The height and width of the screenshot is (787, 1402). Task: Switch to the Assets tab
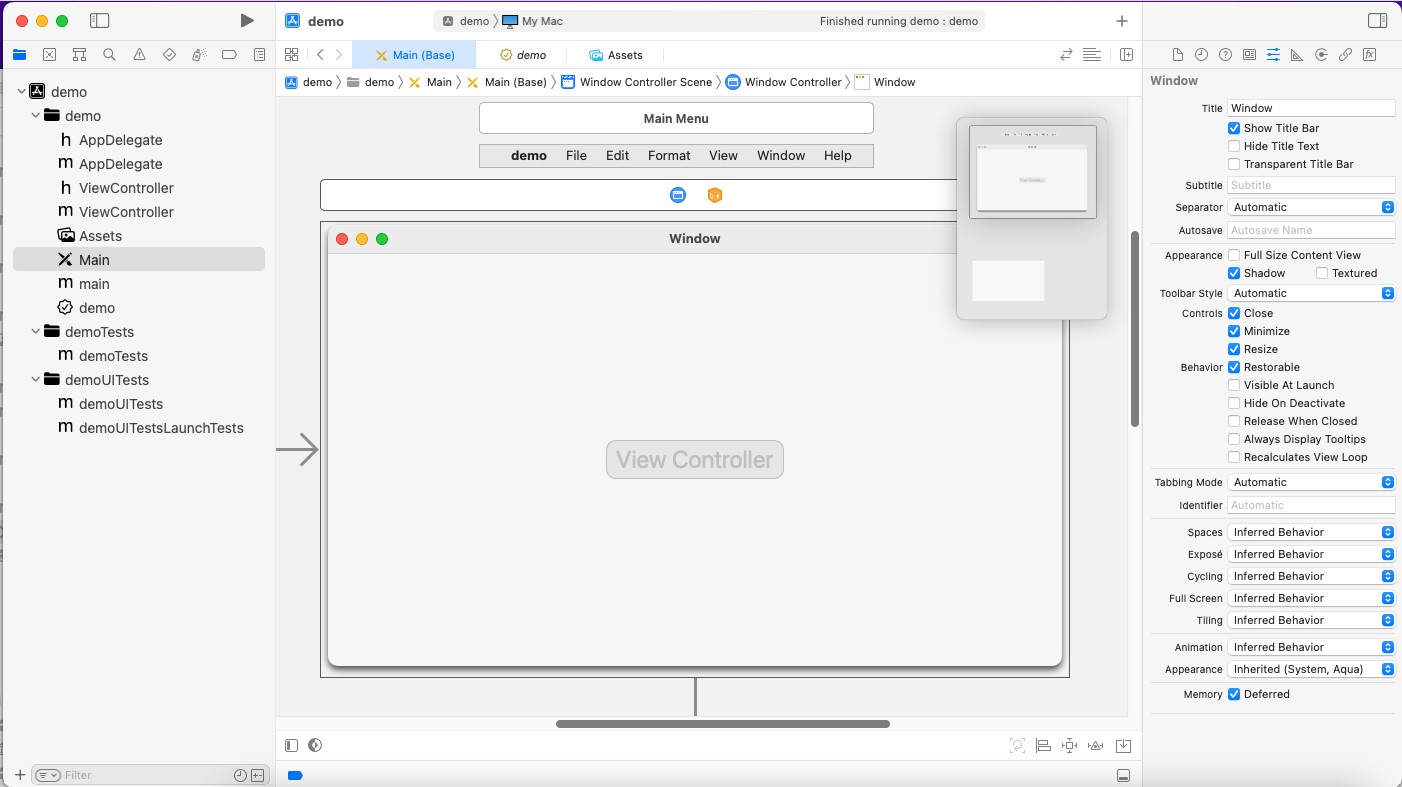616,55
